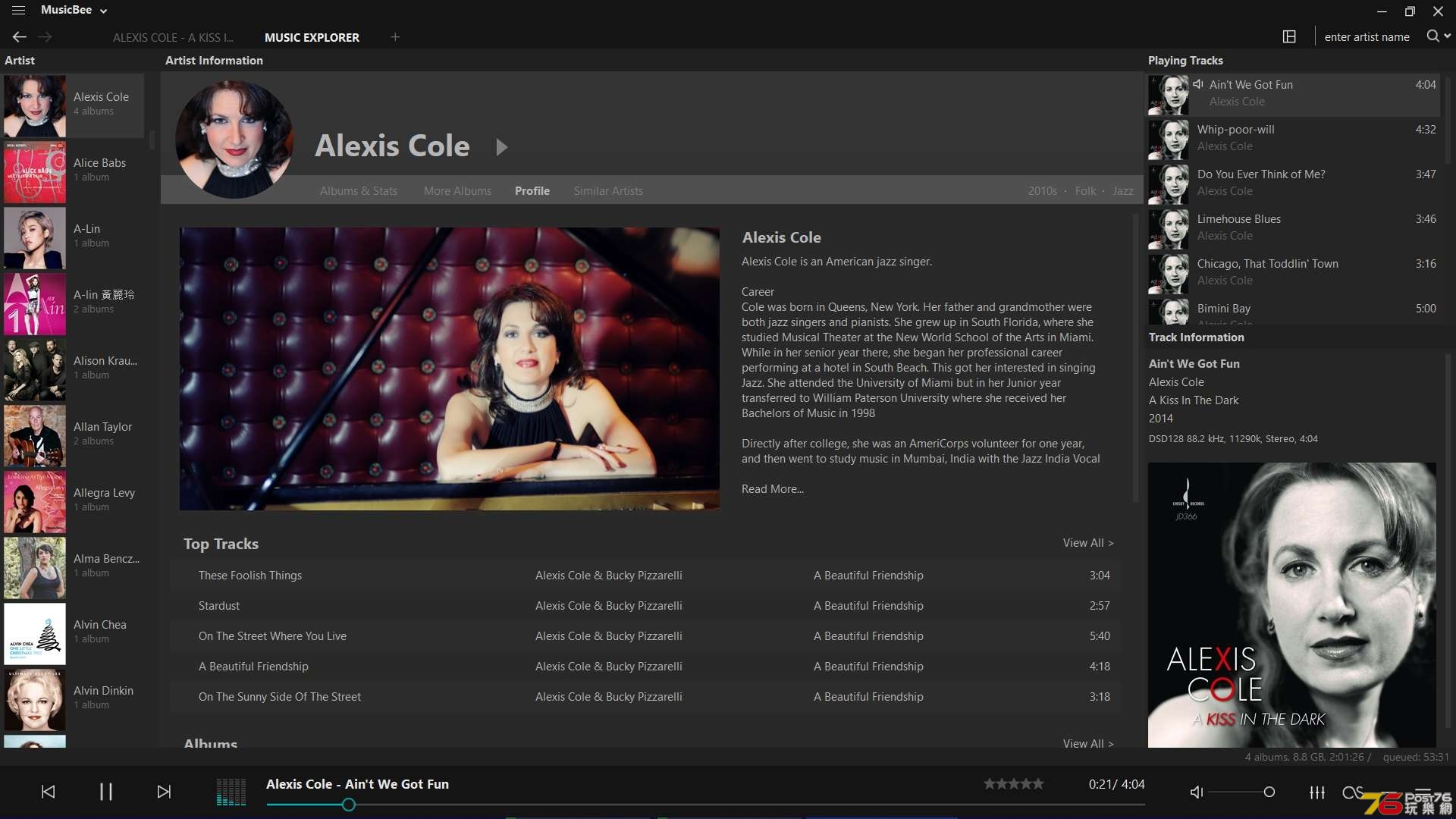The width and height of the screenshot is (1456, 819).
Task: Click the large Alexis Cole piano photo
Action: [x=450, y=369]
